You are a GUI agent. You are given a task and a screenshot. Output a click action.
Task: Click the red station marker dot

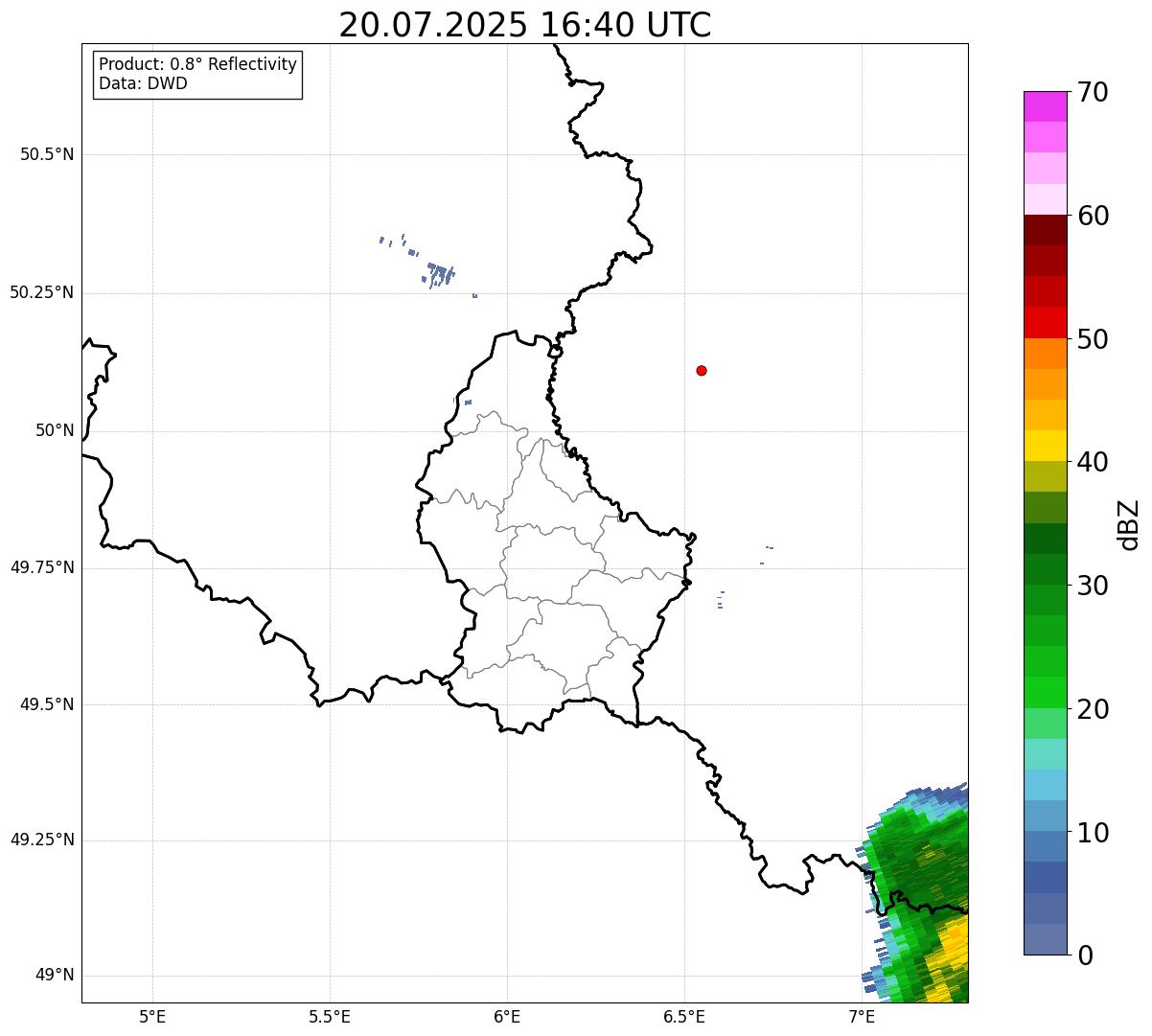coord(702,370)
